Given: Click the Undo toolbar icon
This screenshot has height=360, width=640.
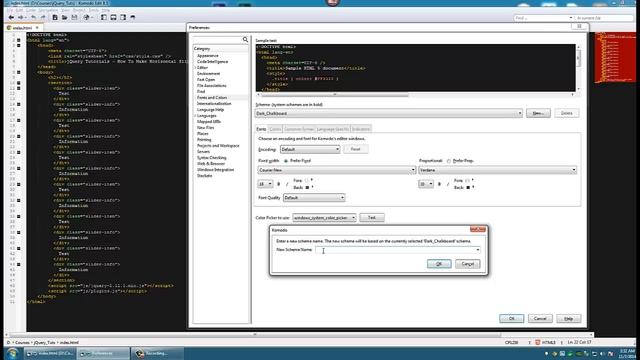Looking at the screenshot, I should (x=33, y=18).
